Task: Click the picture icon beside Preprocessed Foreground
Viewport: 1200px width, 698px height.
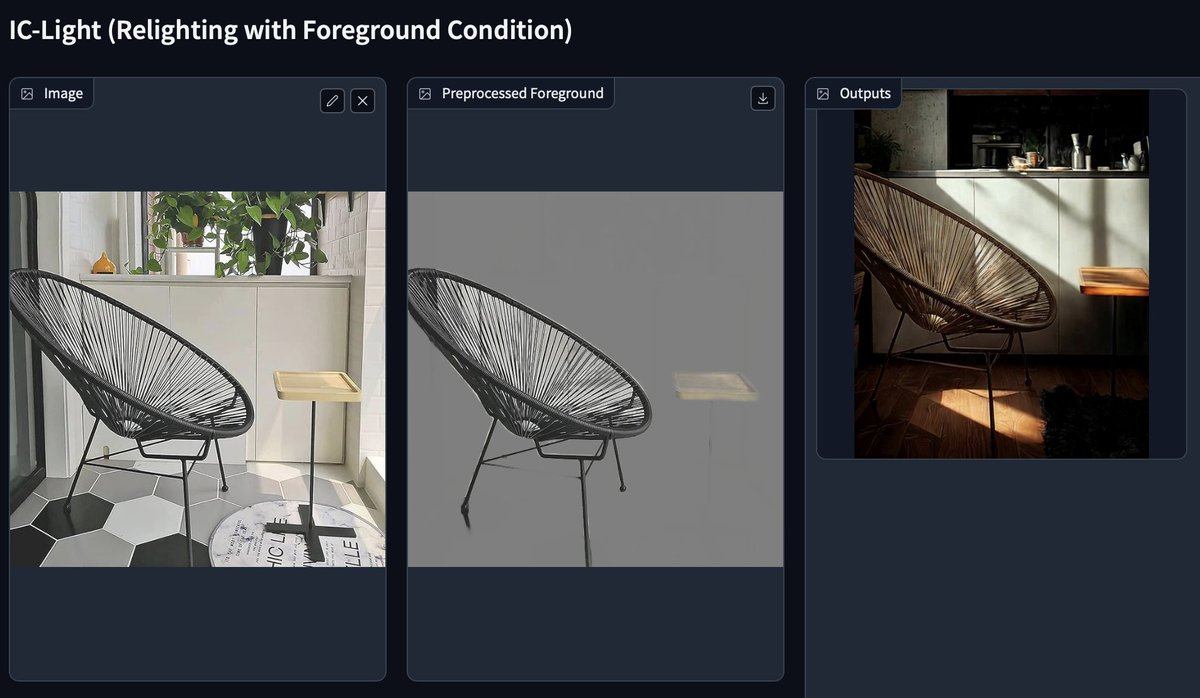Action: [425, 94]
